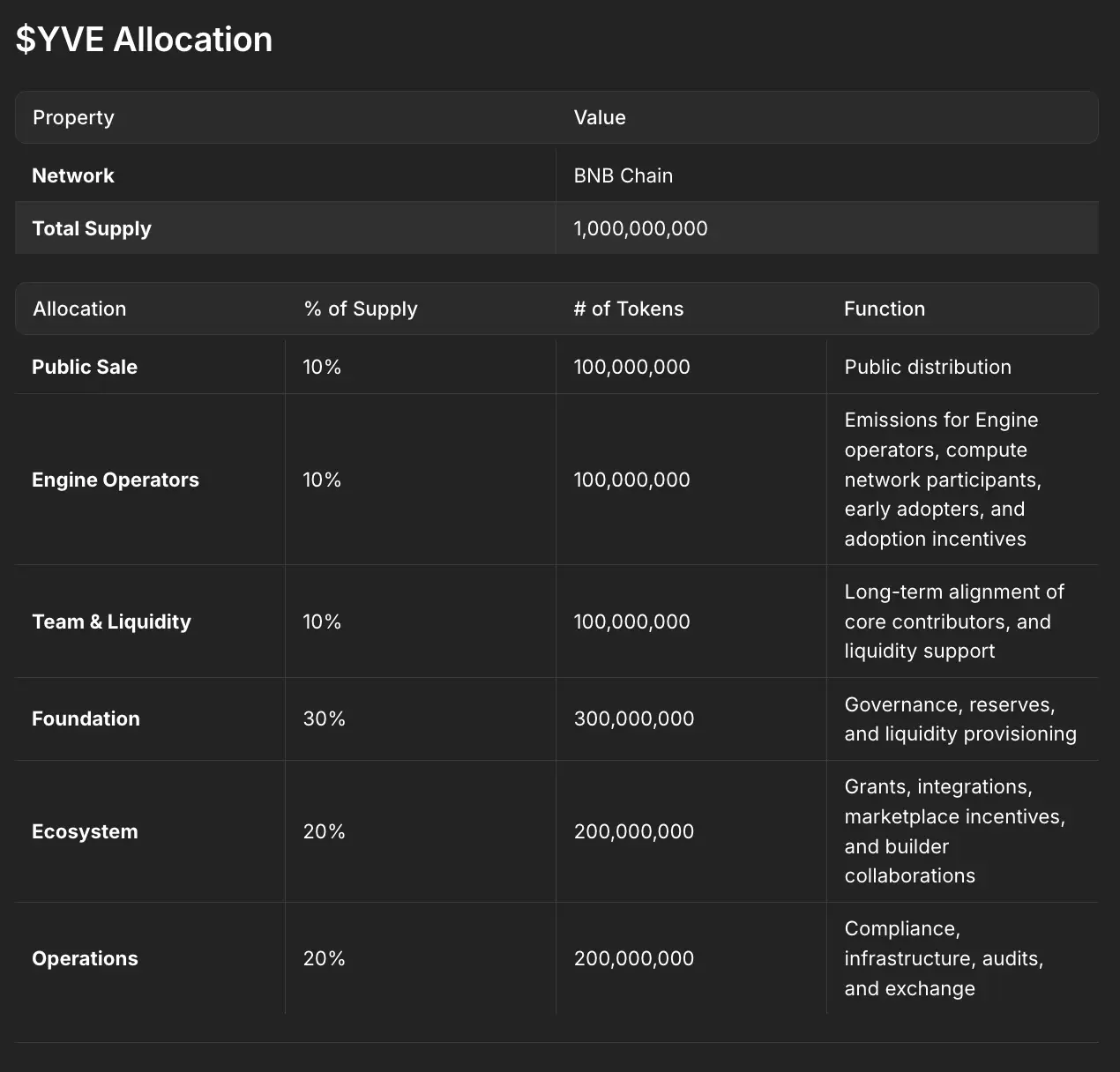Screen dimensions: 1120x1072
Task: Select the "Operations" allocation cell
Action: click(85, 958)
